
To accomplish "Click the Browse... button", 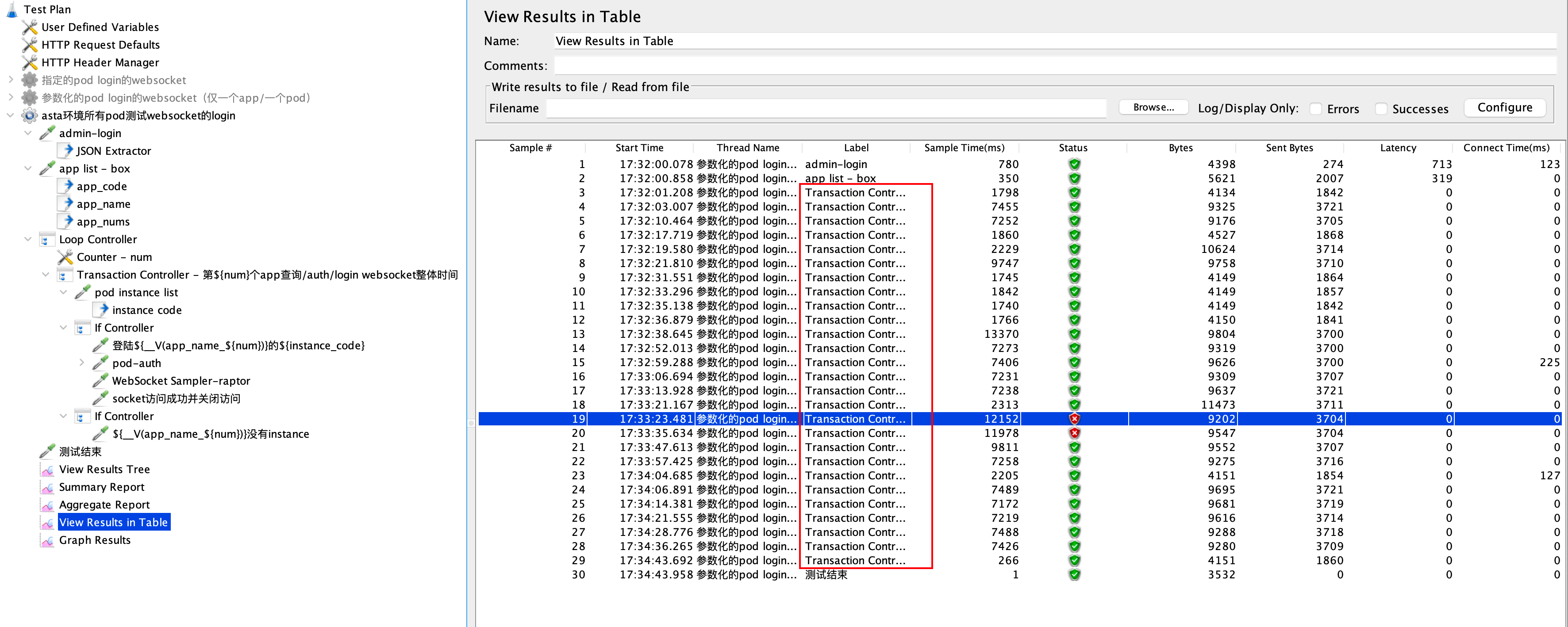I will point(1153,107).
